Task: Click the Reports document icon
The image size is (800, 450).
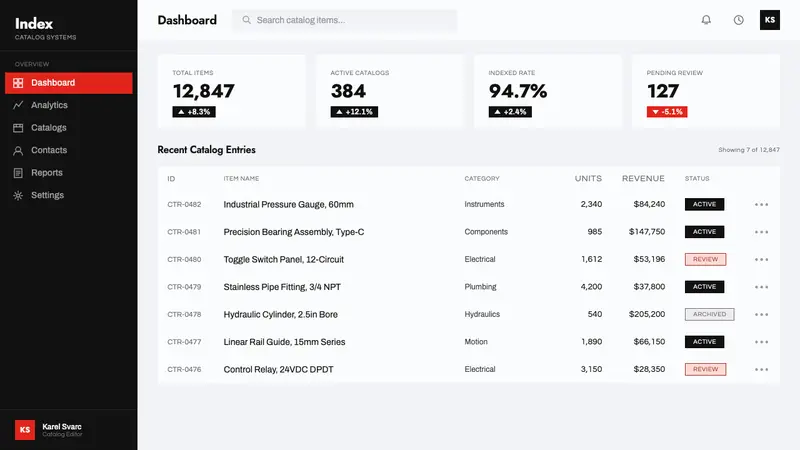Action: coord(18,173)
